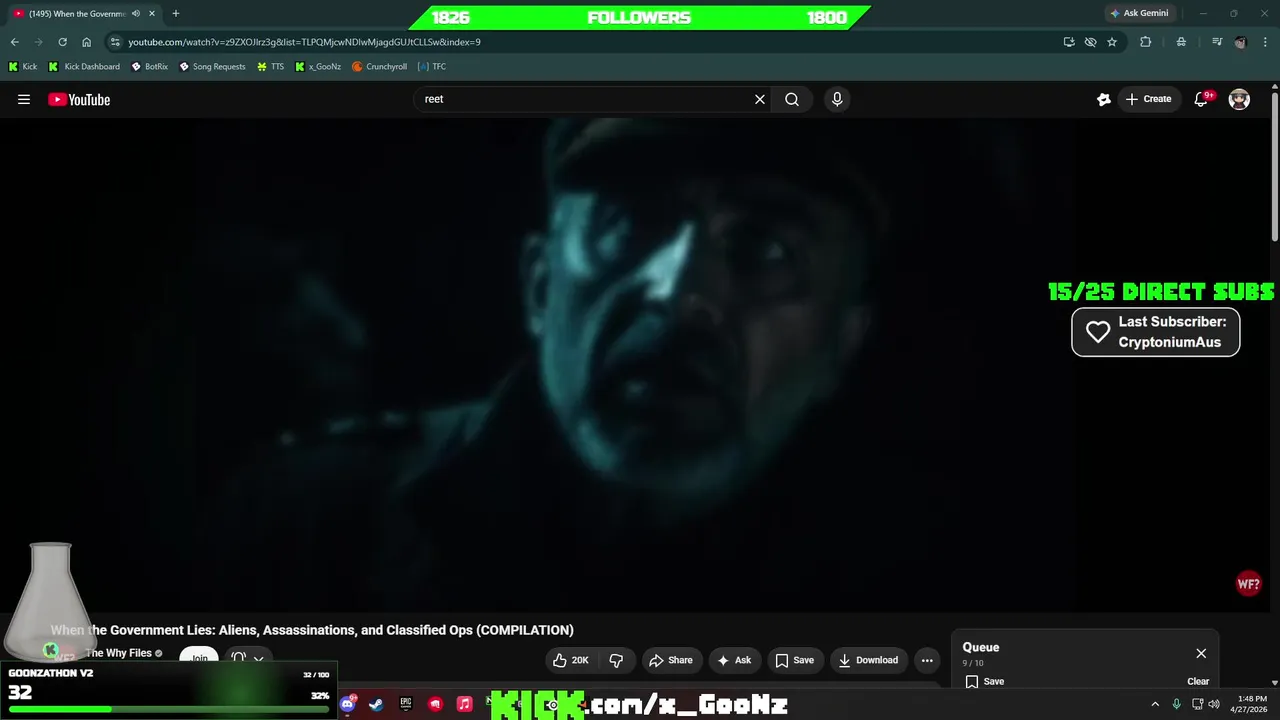The image size is (1280, 720).
Task: Open the media controls music-note icon
Action: [x=1217, y=42]
